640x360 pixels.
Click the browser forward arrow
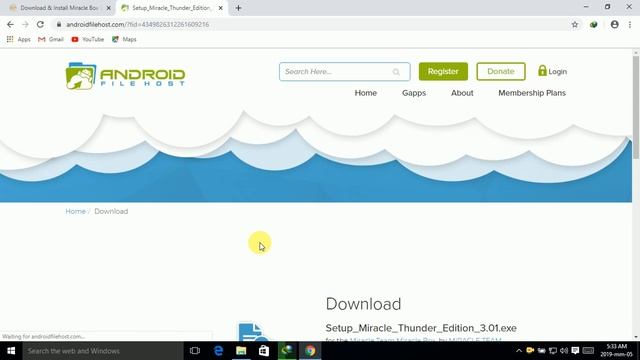click(x=25, y=24)
